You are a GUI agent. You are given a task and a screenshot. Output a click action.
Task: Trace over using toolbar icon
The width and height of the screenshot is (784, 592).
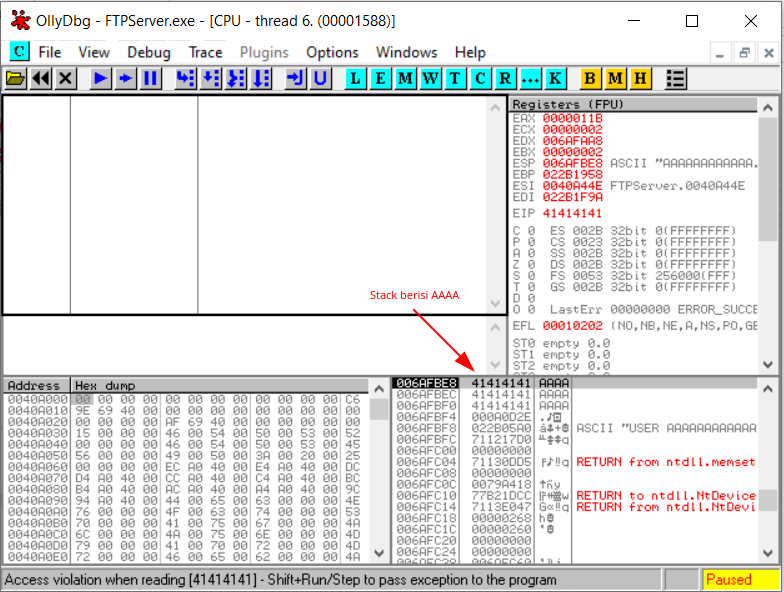[x=260, y=78]
